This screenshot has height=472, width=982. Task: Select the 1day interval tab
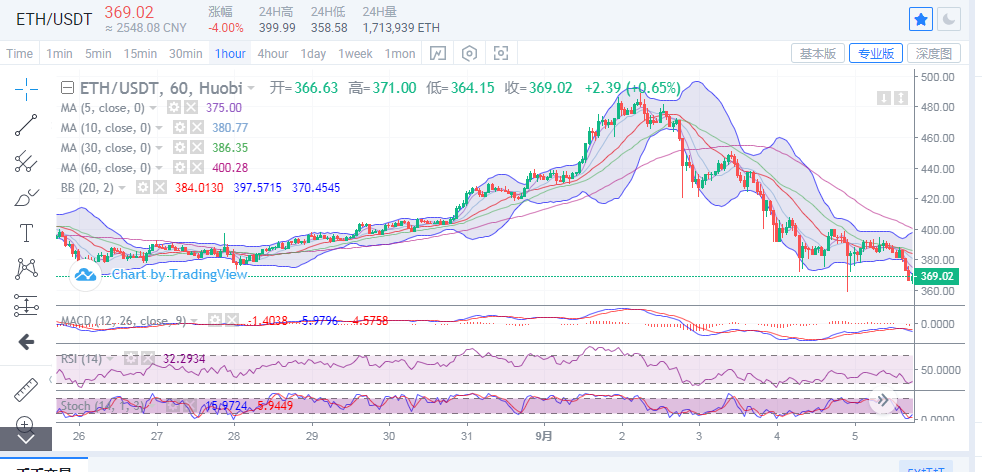click(x=314, y=54)
